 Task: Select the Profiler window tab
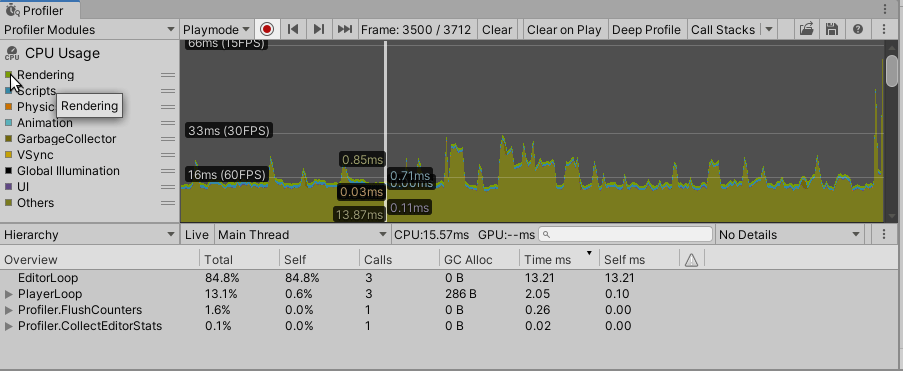point(40,10)
